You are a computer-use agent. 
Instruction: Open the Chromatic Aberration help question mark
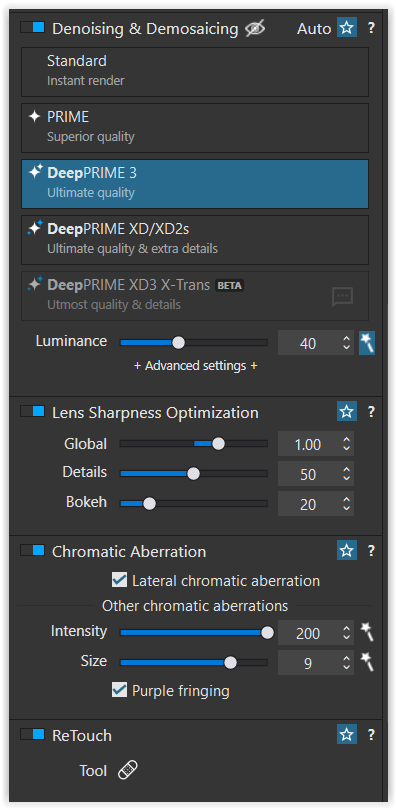tap(371, 551)
